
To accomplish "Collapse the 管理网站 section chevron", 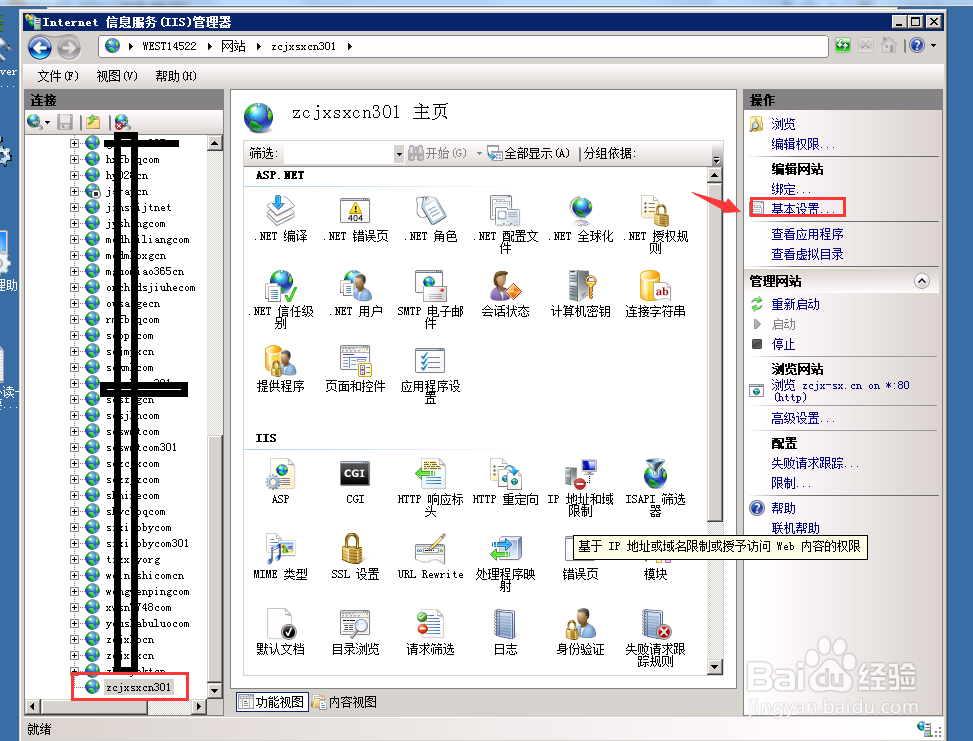I will click(x=921, y=280).
